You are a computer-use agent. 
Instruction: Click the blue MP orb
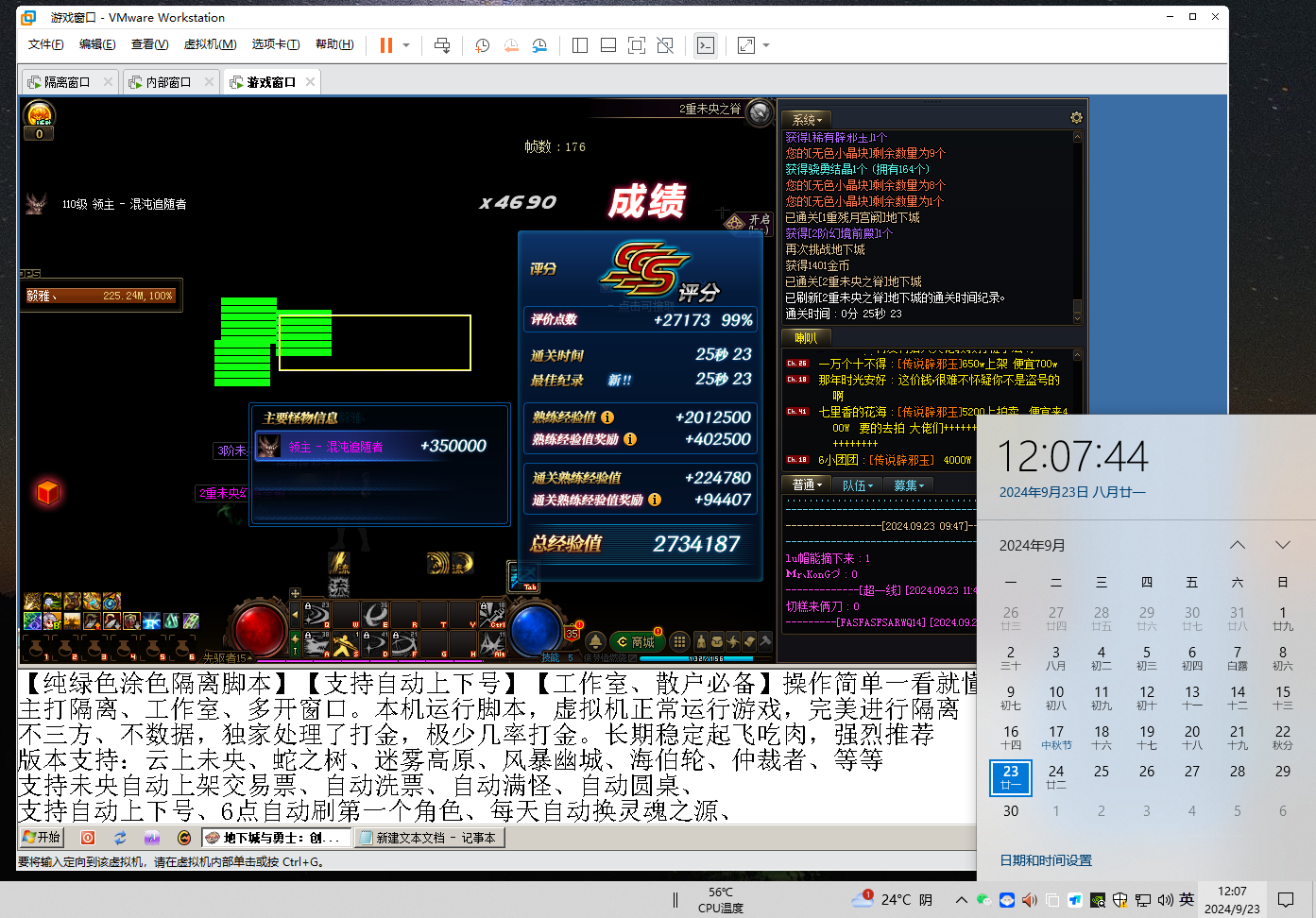pyautogui.click(x=536, y=628)
